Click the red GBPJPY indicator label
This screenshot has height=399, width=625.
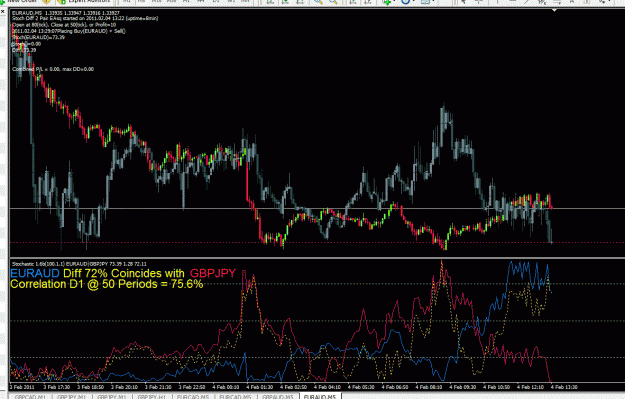coord(213,273)
